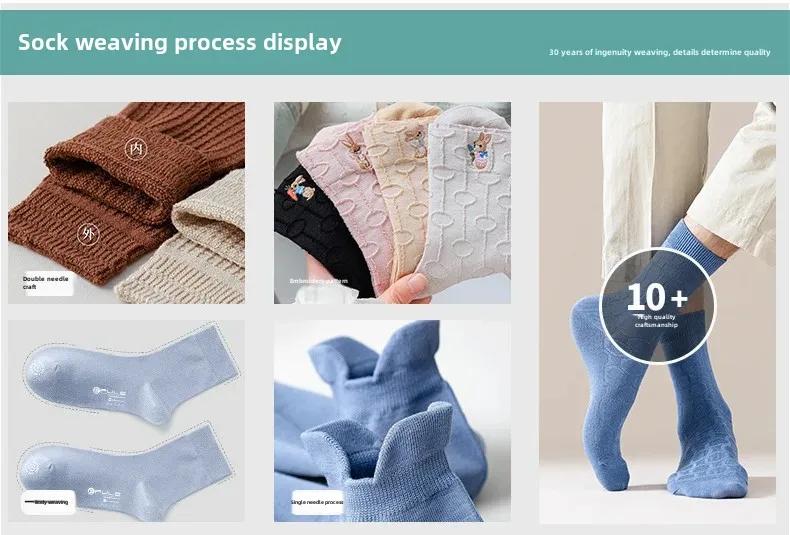Click the Single needle process label

pyautogui.click(x=317, y=502)
